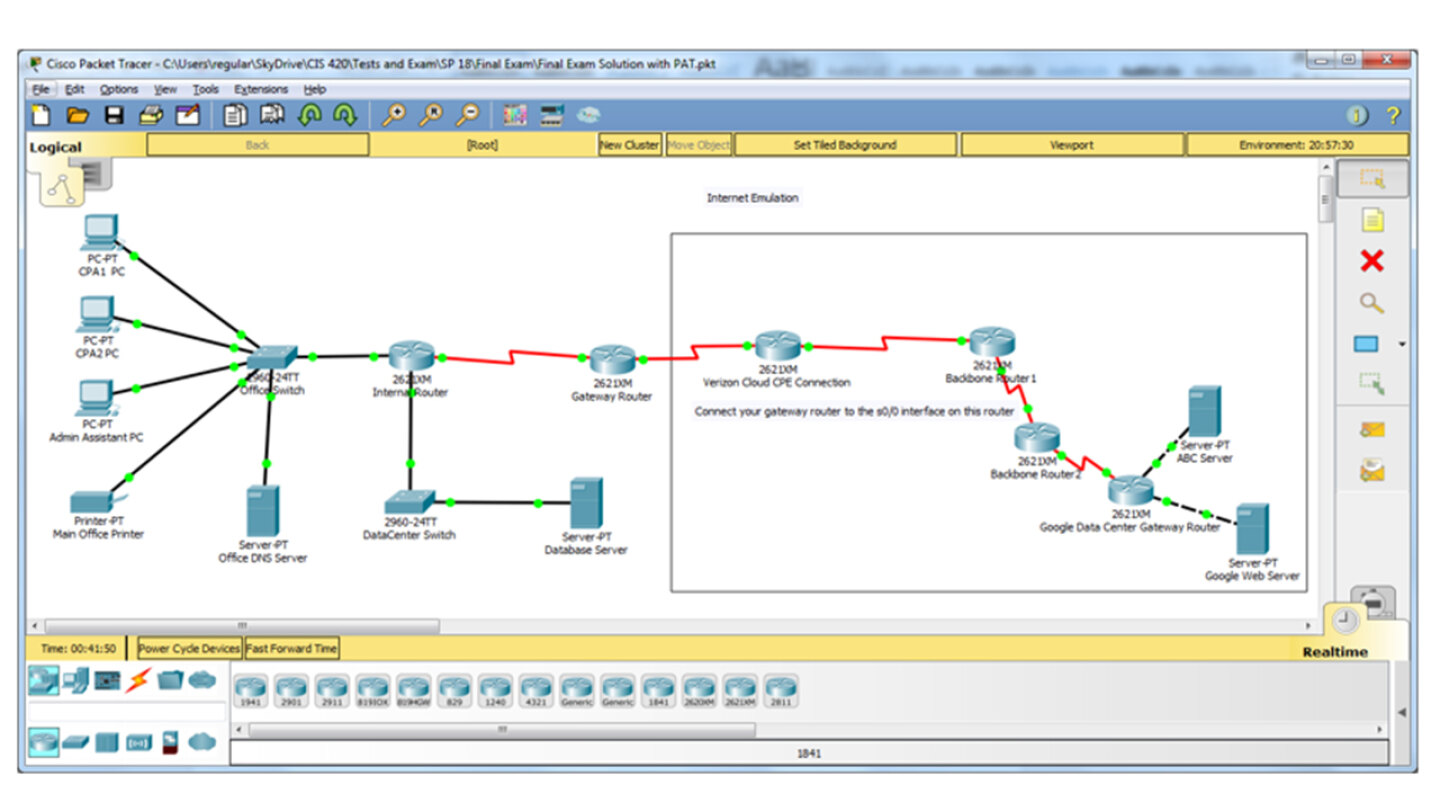1440x810 pixels.
Task: Select the Internal Router on the canvas
Action: tap(411, 356)
